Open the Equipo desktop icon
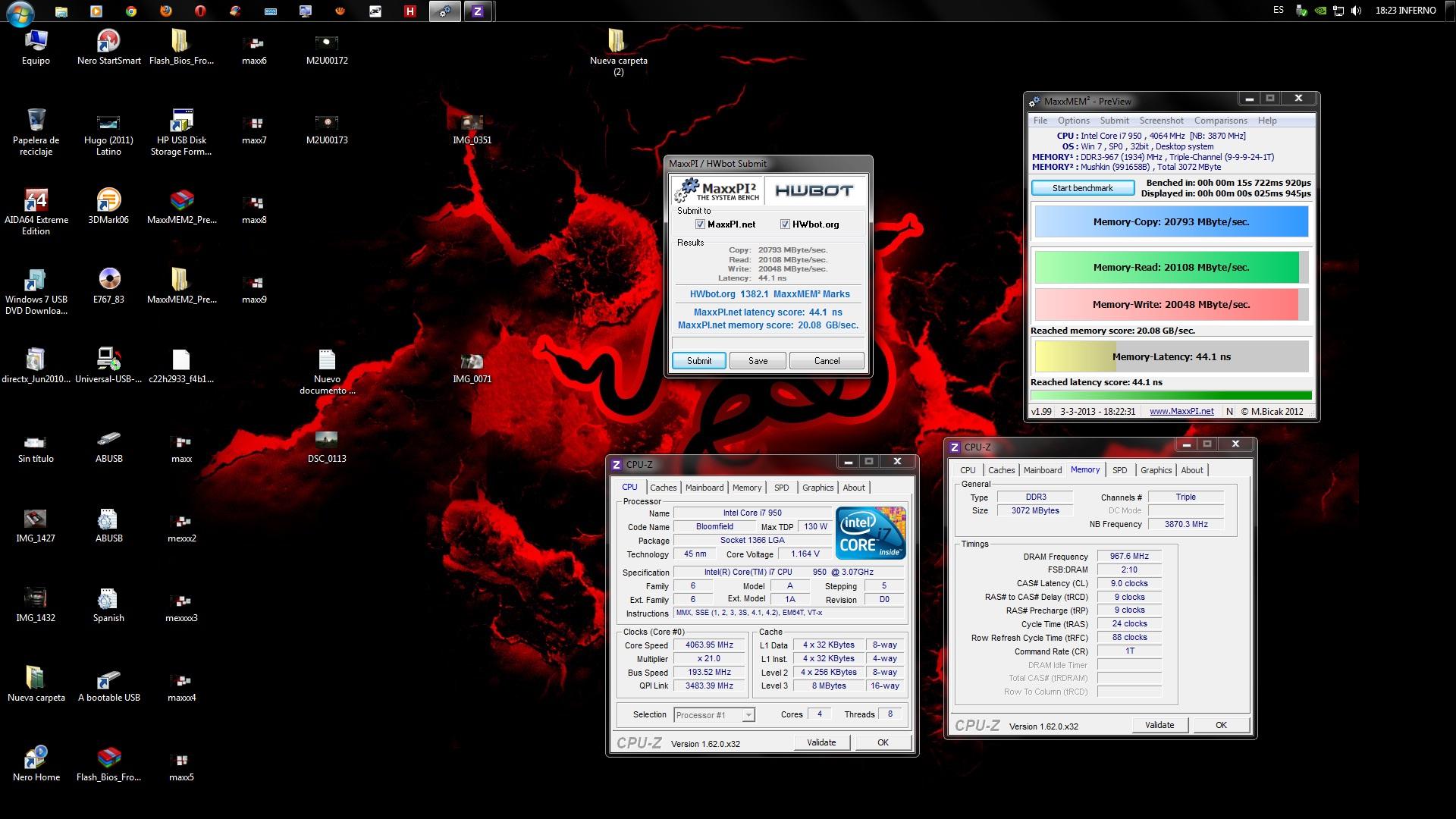Image resolution: width=1456 pixels, height=819 pixels. coord(36,47)
